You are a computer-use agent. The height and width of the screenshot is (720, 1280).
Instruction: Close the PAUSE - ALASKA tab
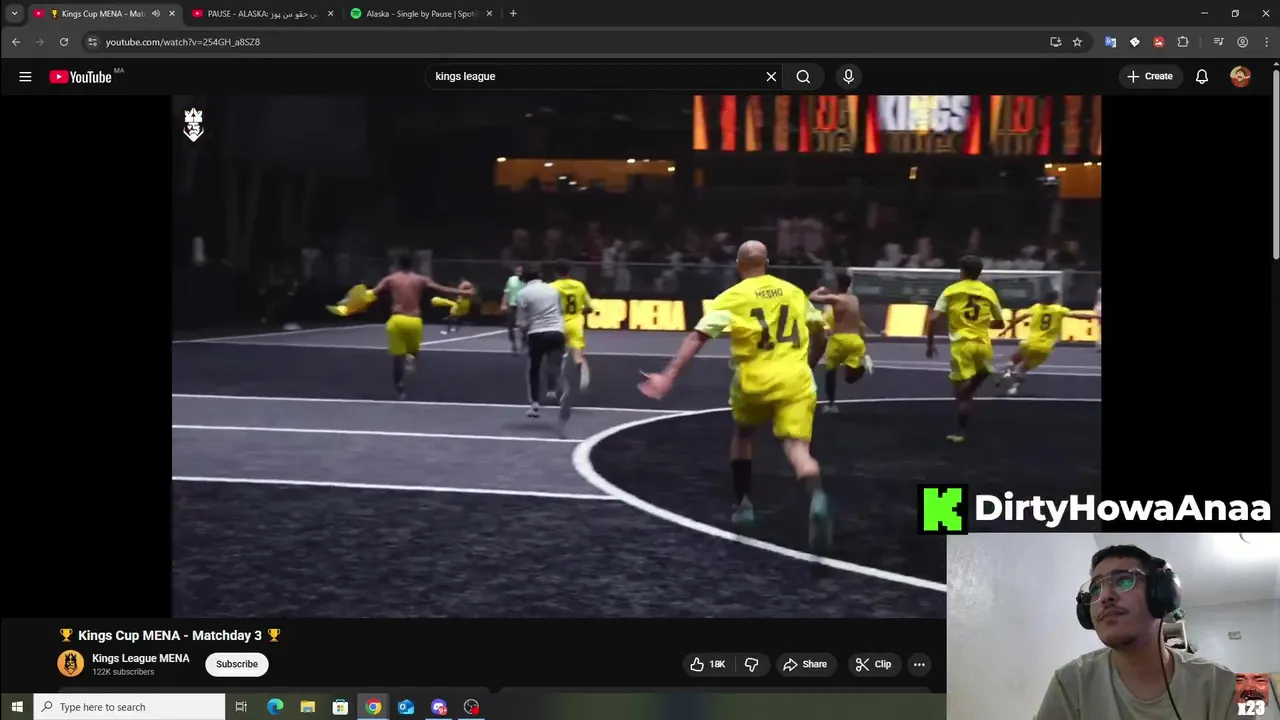point(330,14)
